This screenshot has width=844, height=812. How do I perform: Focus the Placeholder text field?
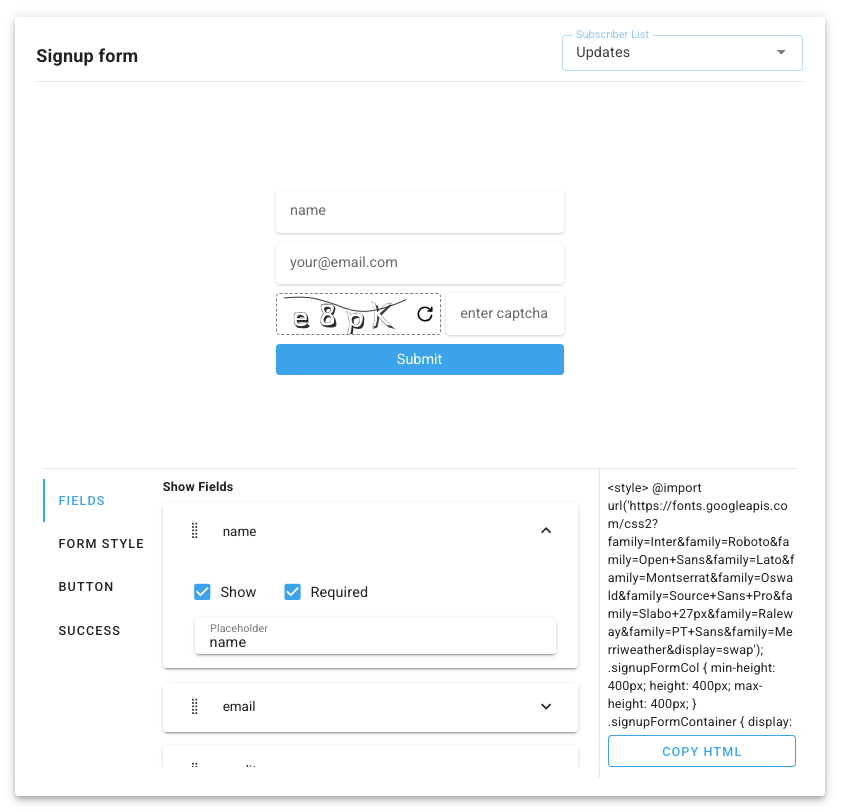(x=375, y=642)
